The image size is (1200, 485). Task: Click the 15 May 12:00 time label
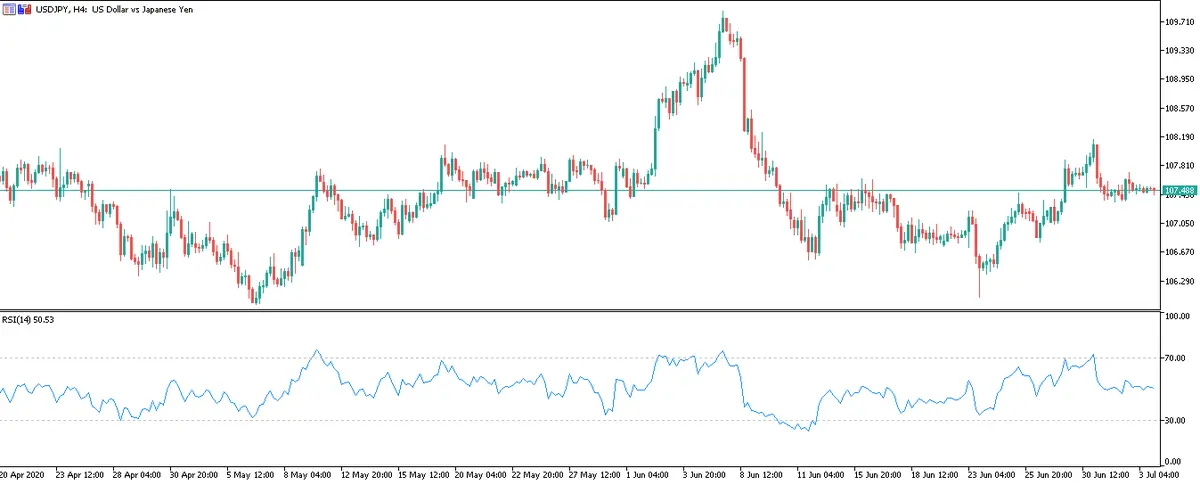pyautogui.click(x=422, y=476)
